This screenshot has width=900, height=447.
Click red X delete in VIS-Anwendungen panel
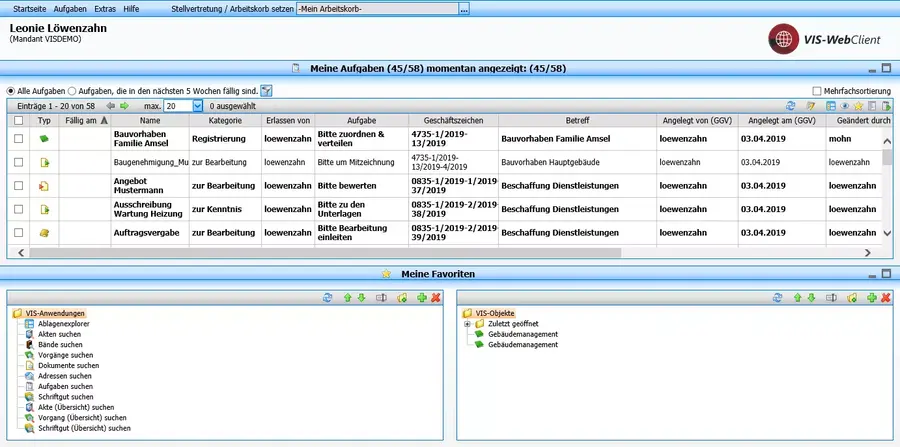[x=436, y=298]
